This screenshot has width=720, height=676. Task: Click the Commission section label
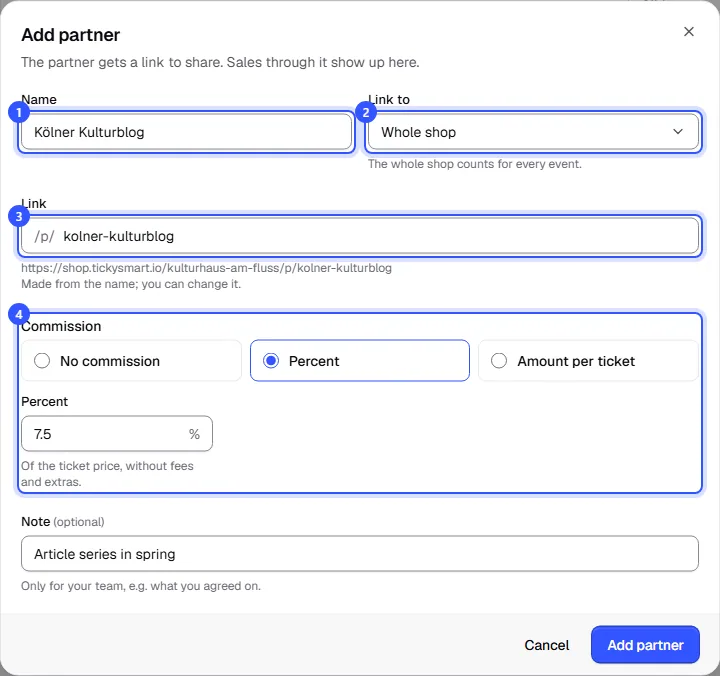click(x=61, y=326)
